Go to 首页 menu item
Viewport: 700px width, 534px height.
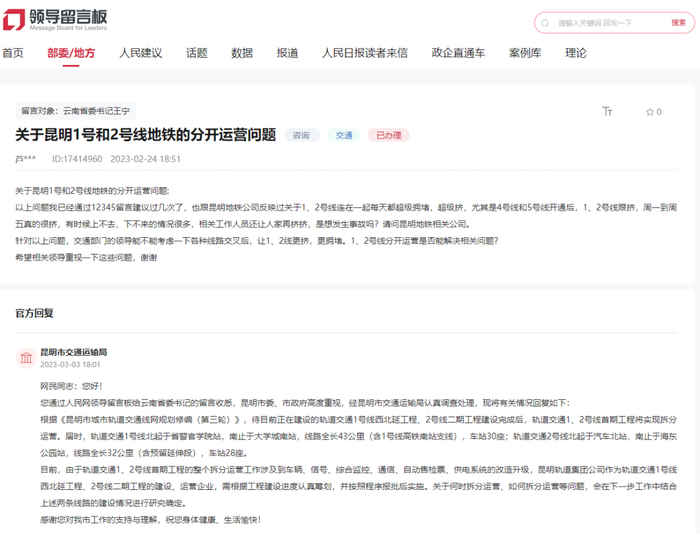pos(13,53)
